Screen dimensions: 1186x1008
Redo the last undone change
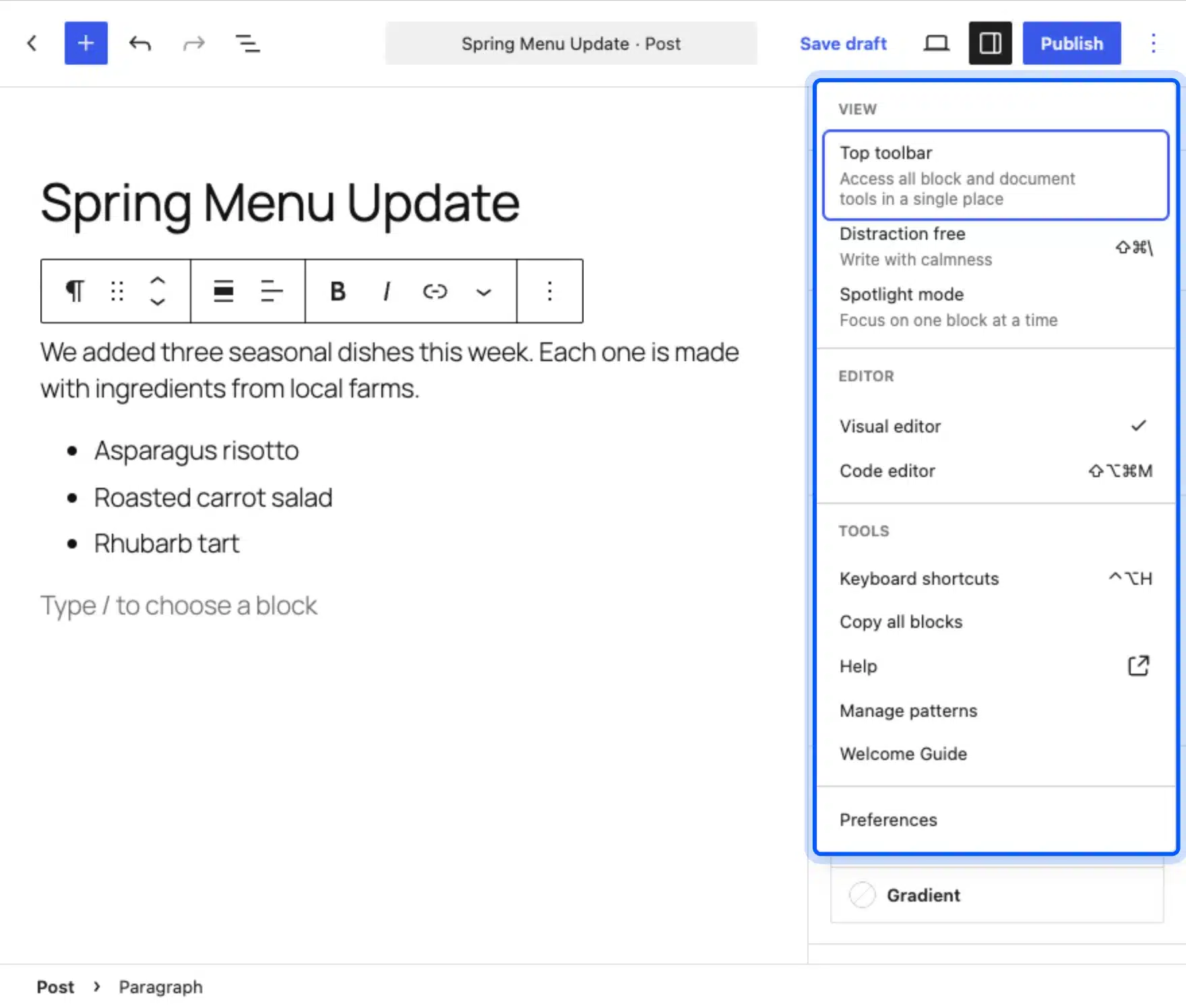193,44
